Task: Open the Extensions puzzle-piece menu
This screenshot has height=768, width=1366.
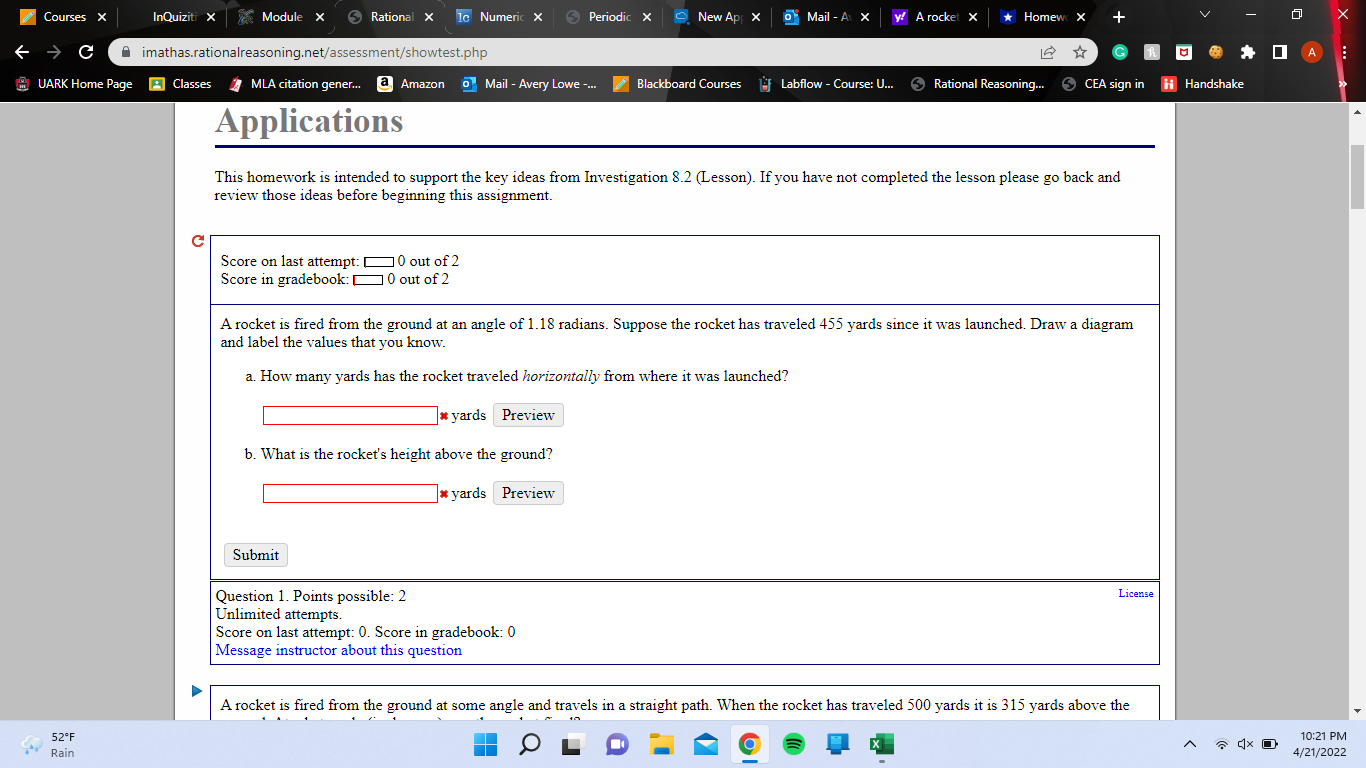Action: point(1247,52)
